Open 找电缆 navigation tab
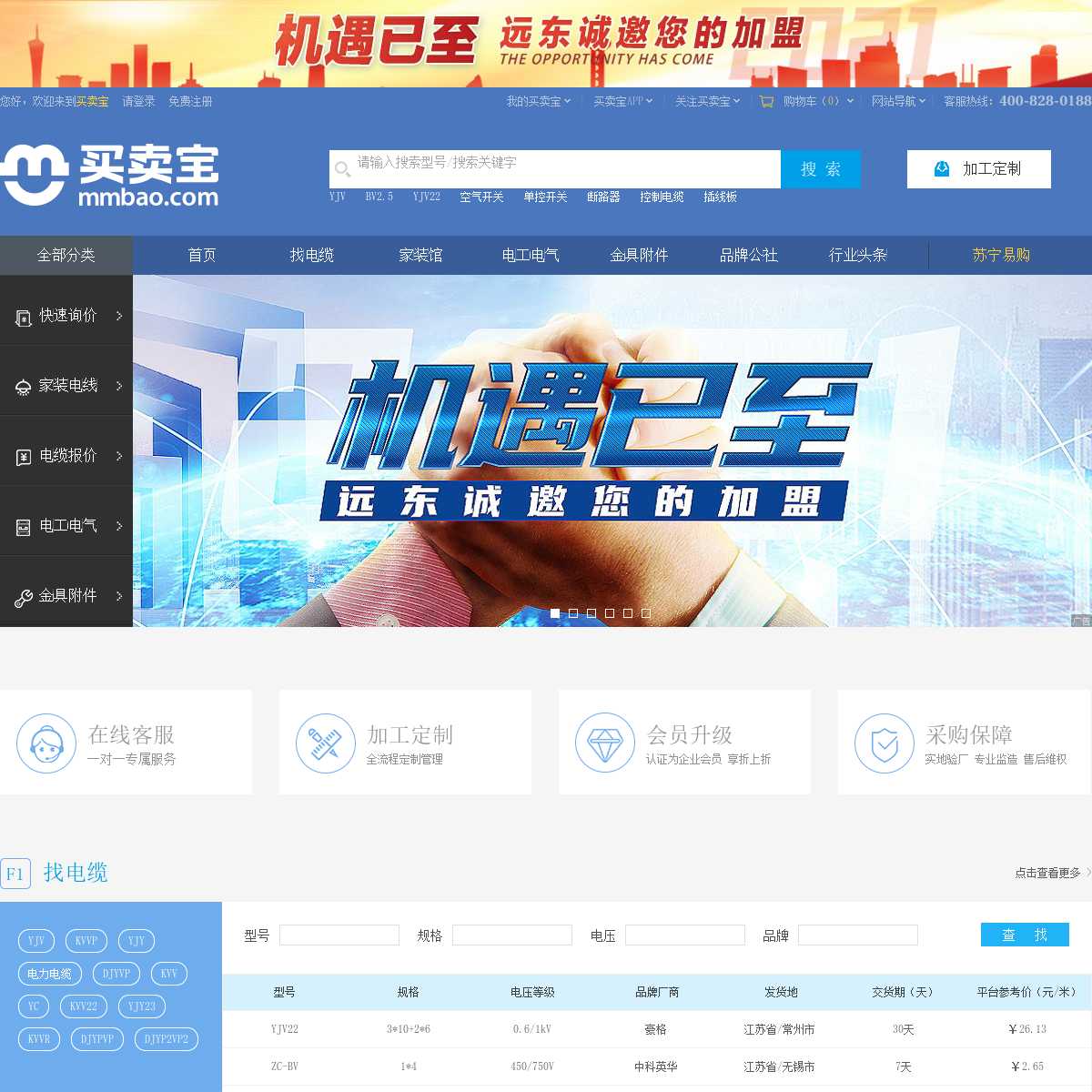 tap(311, 255)
